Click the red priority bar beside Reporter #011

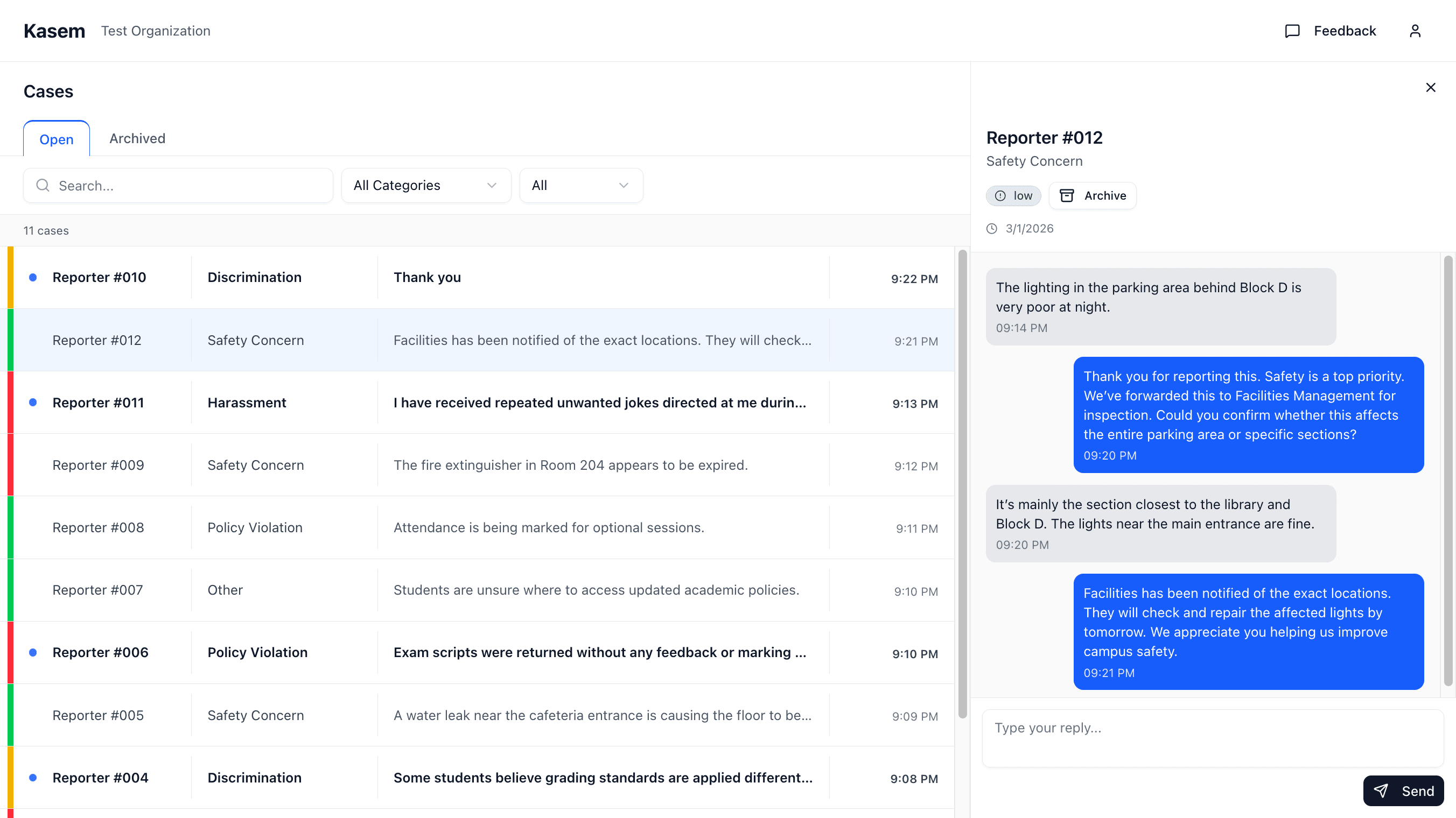[x=11, y=402]
